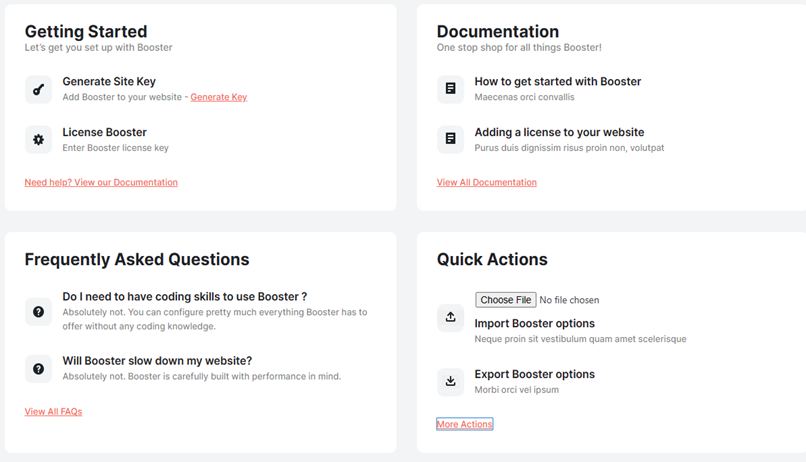Click the question mark icon for coding skills FAQ
The width and height of the screenshot is (806, 462).
point(39,312)
